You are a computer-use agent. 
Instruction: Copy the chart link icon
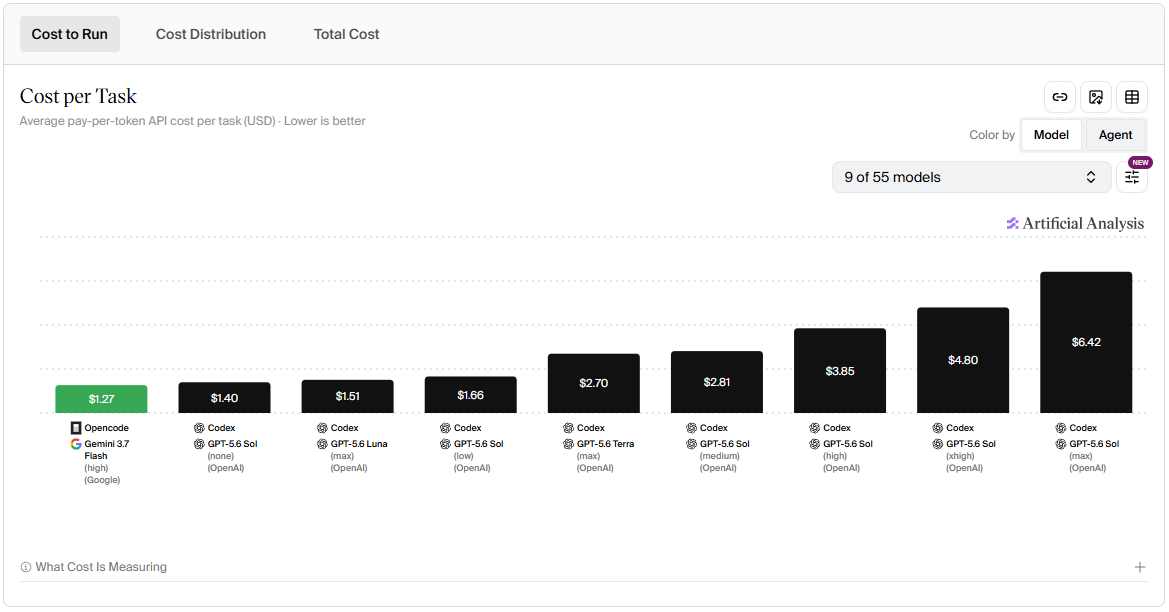click(x=1059, y=97)
